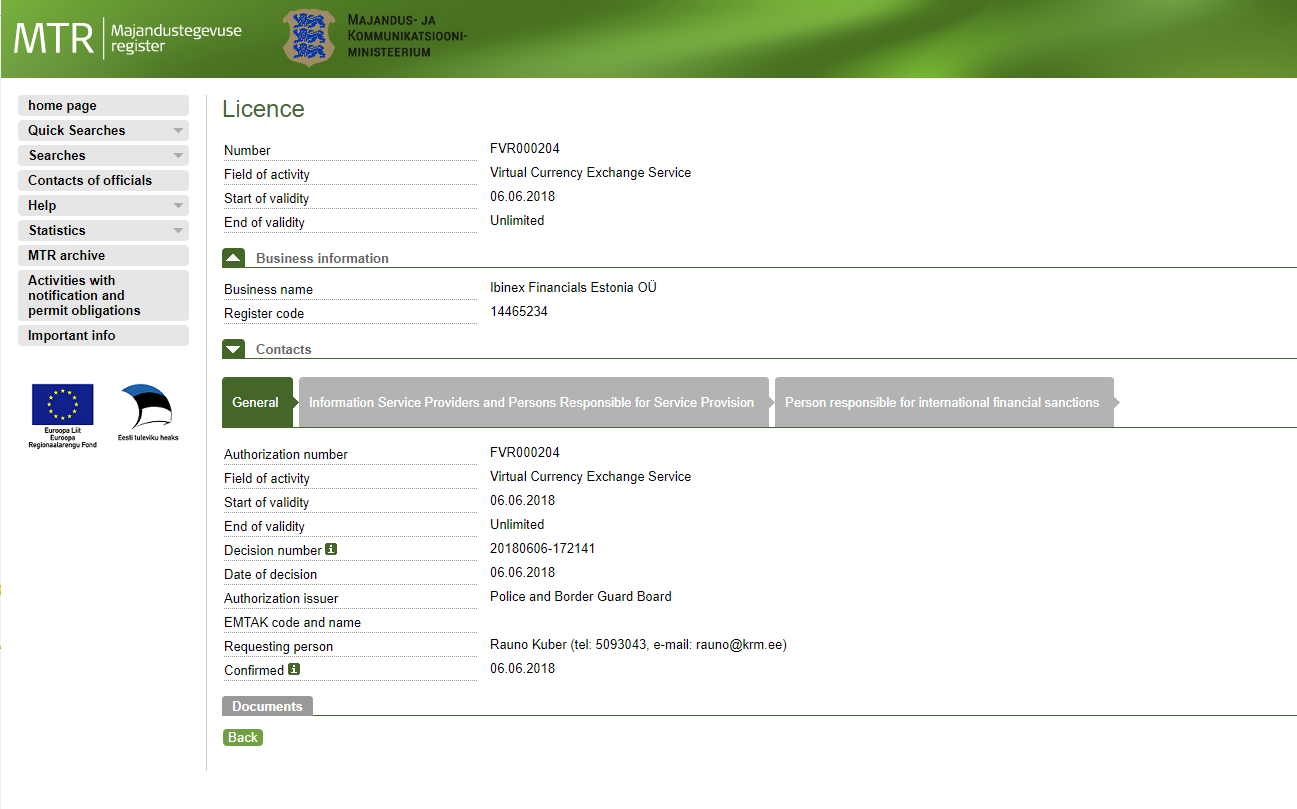
Task: Go to home page in sidebar
Action: click(x=103, y=106)
